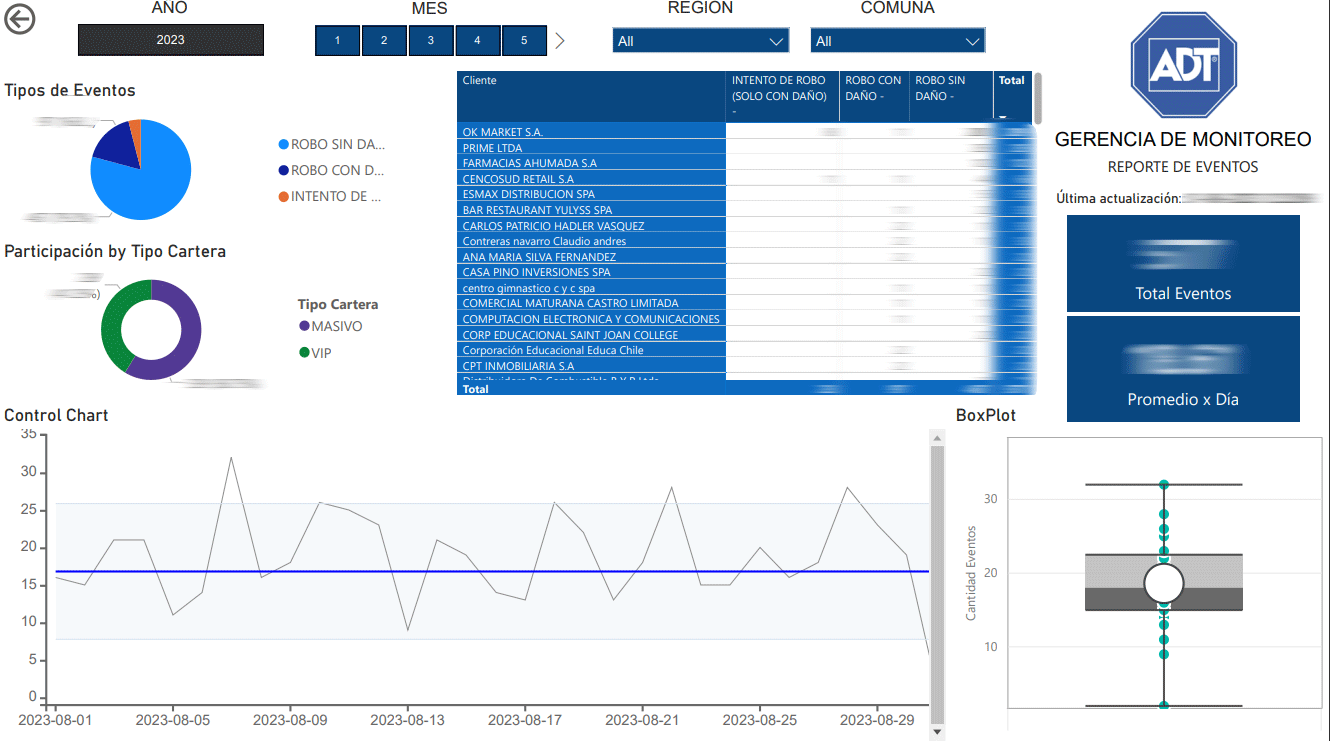Click the 2023-08-21 axis label
This screenshot has height=741, width=1330.
[x=643, y=719]
